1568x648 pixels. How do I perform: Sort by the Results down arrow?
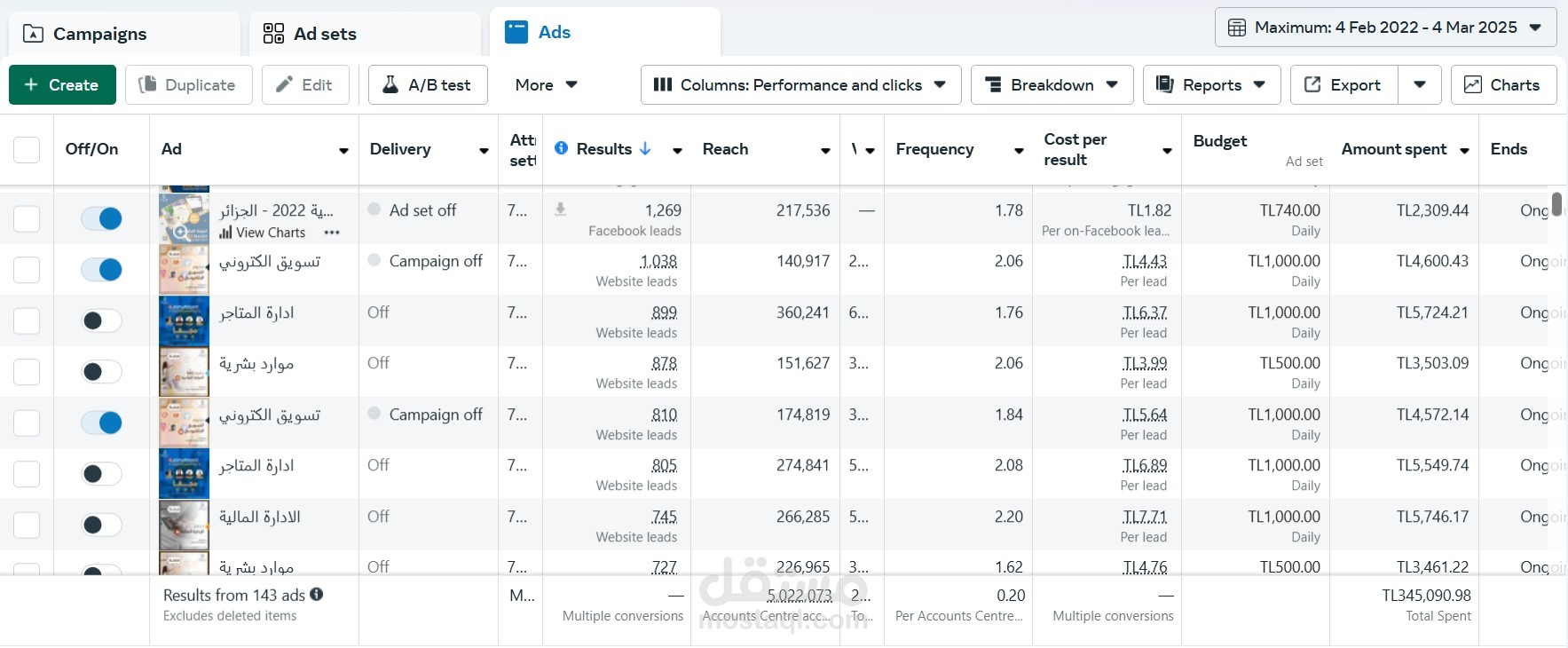tap(645, 148)
